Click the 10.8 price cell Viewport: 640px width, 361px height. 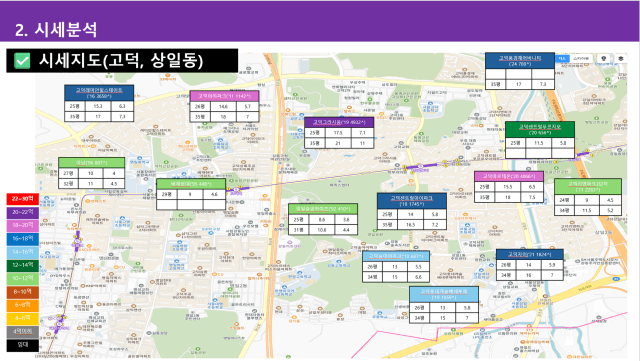pyautogui.click(x=322, y=230)
